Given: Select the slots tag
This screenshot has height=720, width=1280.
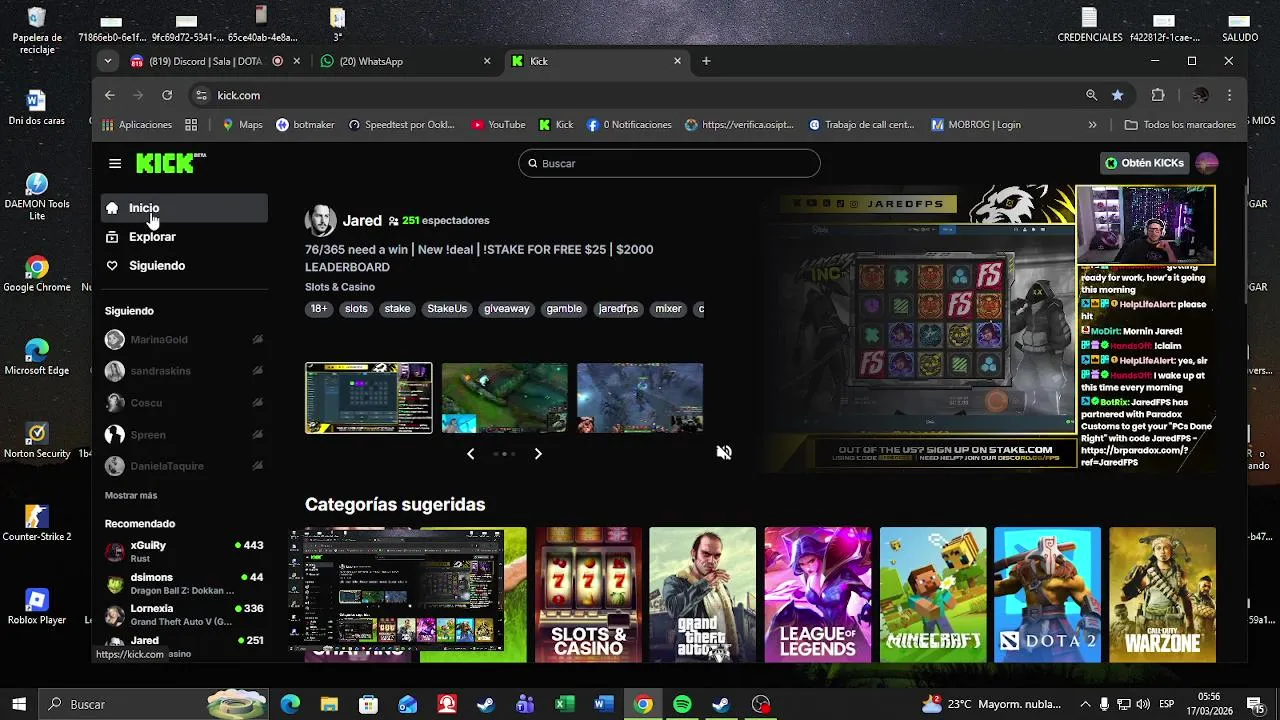Looking at the screenshot, I should [356, 309].
